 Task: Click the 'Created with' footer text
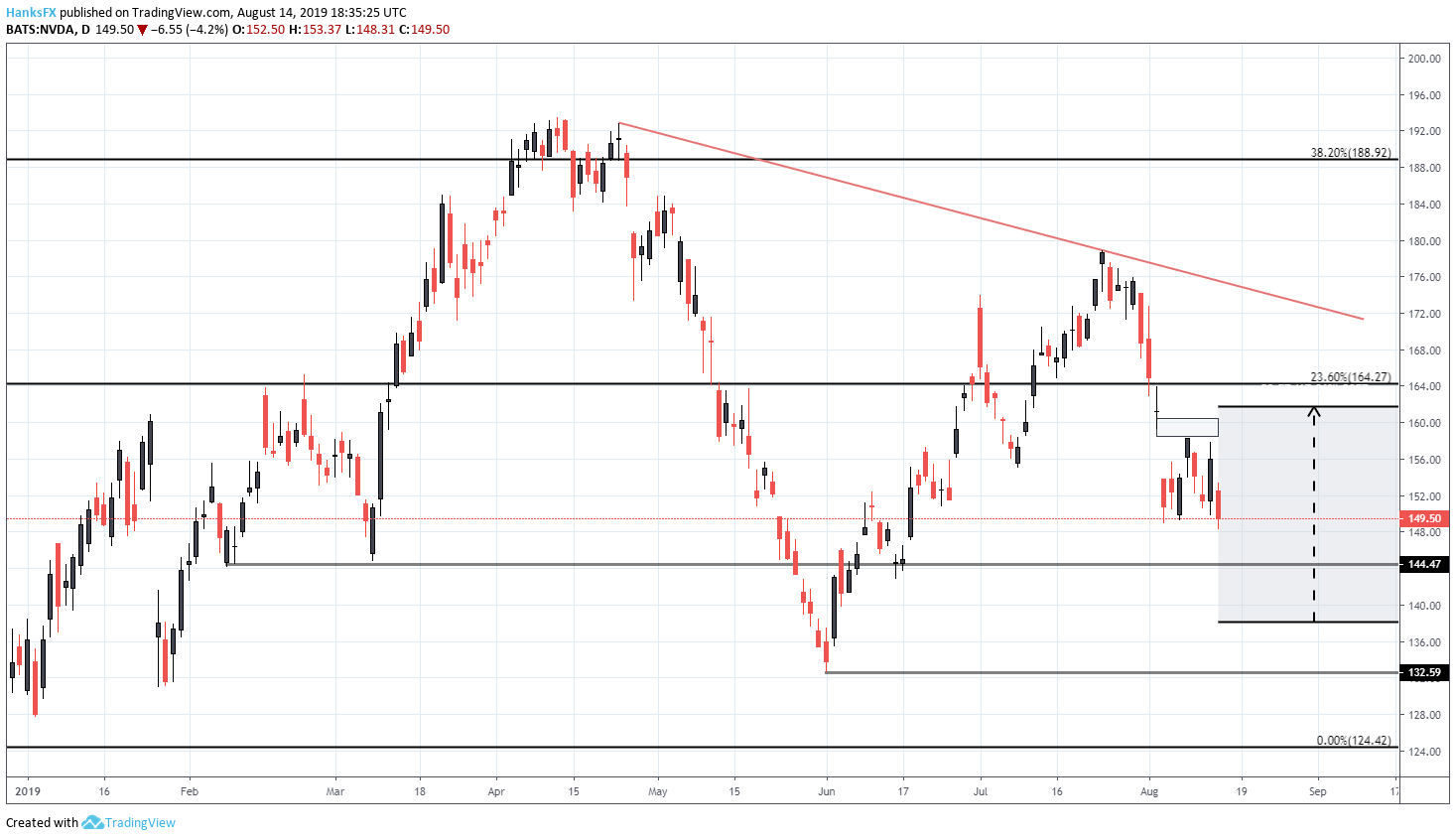[42, 822]
